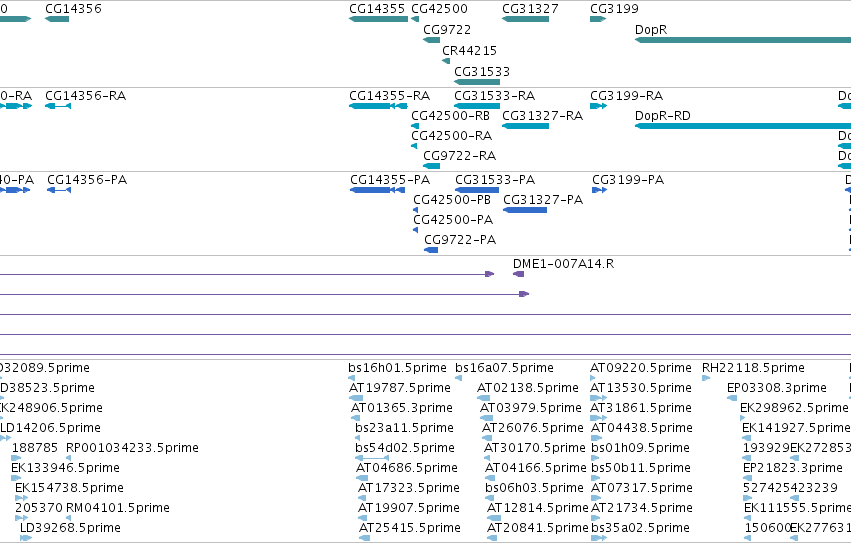The height and width of the screenshot is (543, 851).
Task: Select protein label CG31533-PA
Action: (495, 180)
